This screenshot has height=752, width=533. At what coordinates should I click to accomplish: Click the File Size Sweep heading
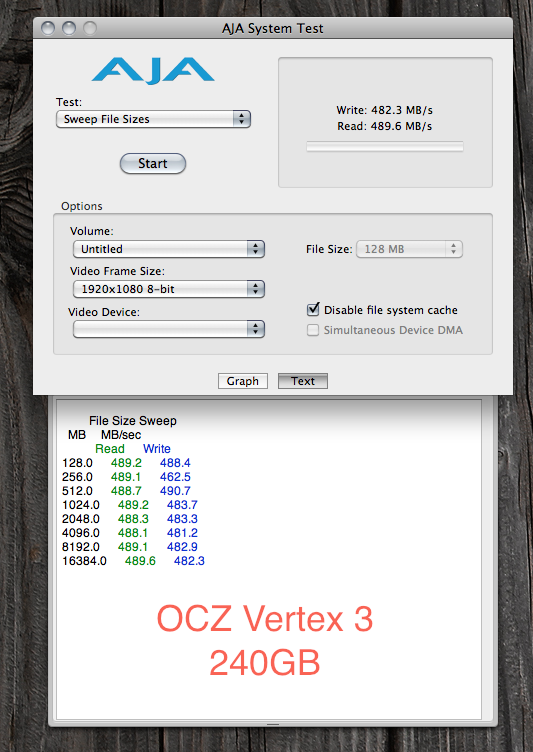(x=132, y=421)
